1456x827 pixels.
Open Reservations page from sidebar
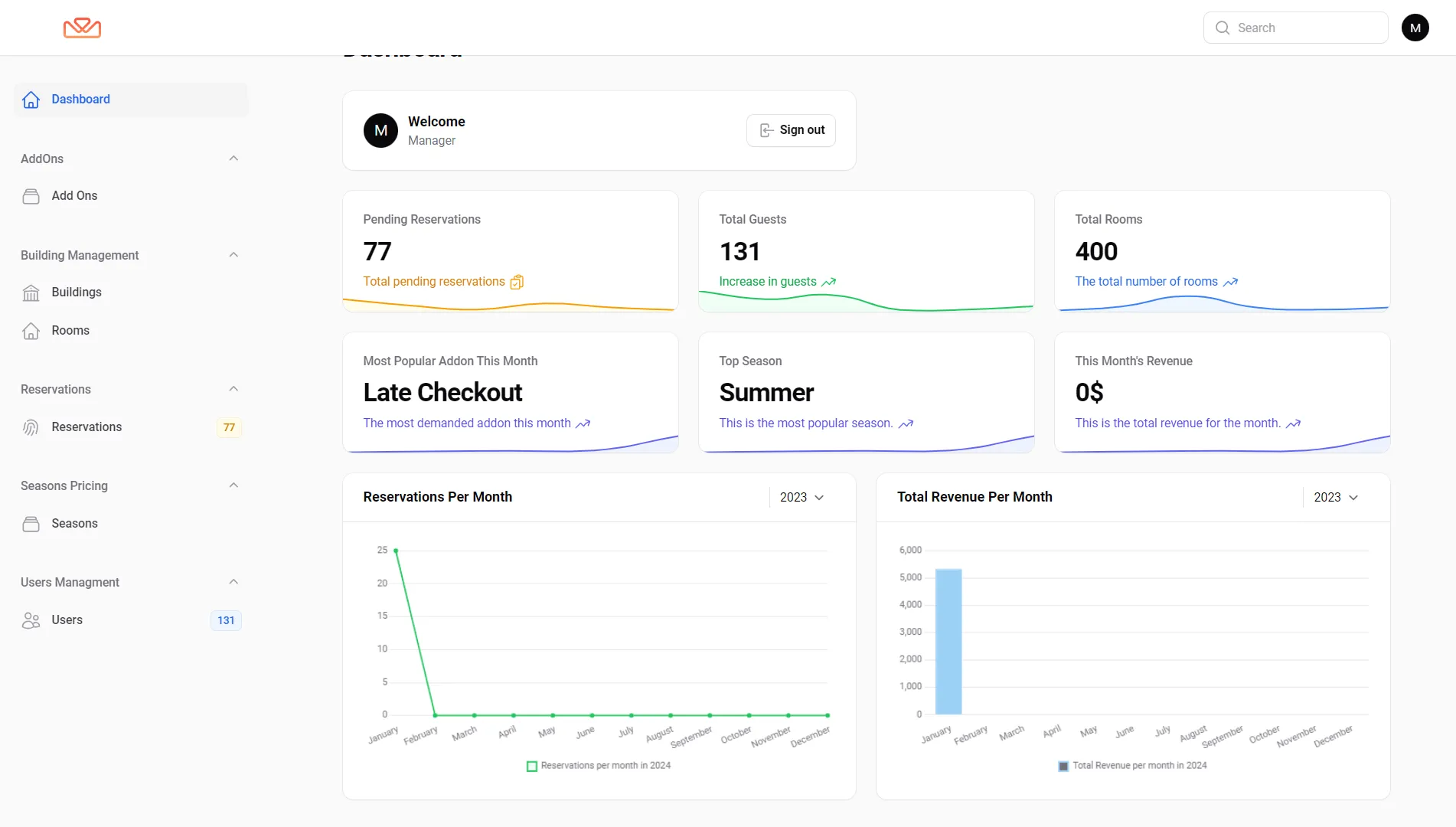coord(87,427)
